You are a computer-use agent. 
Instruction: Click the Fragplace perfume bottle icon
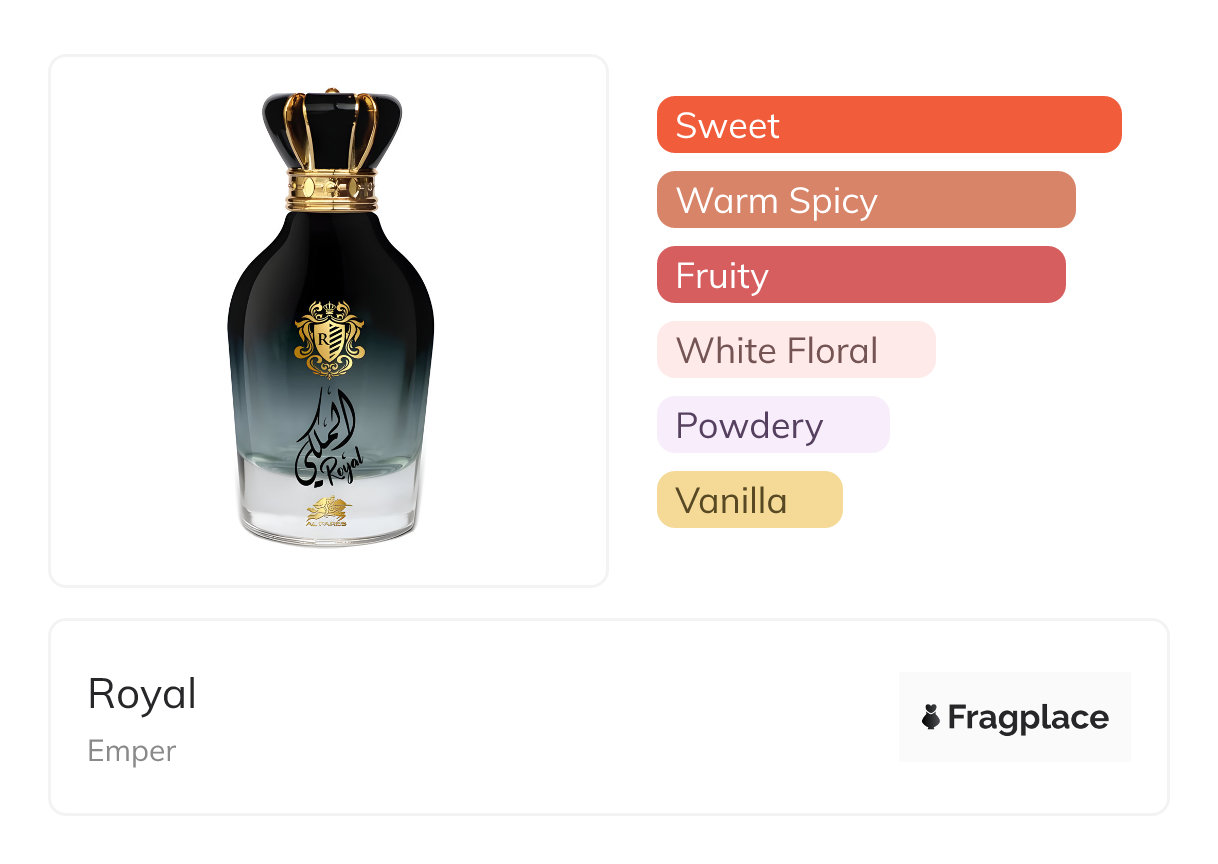(931, 717)
